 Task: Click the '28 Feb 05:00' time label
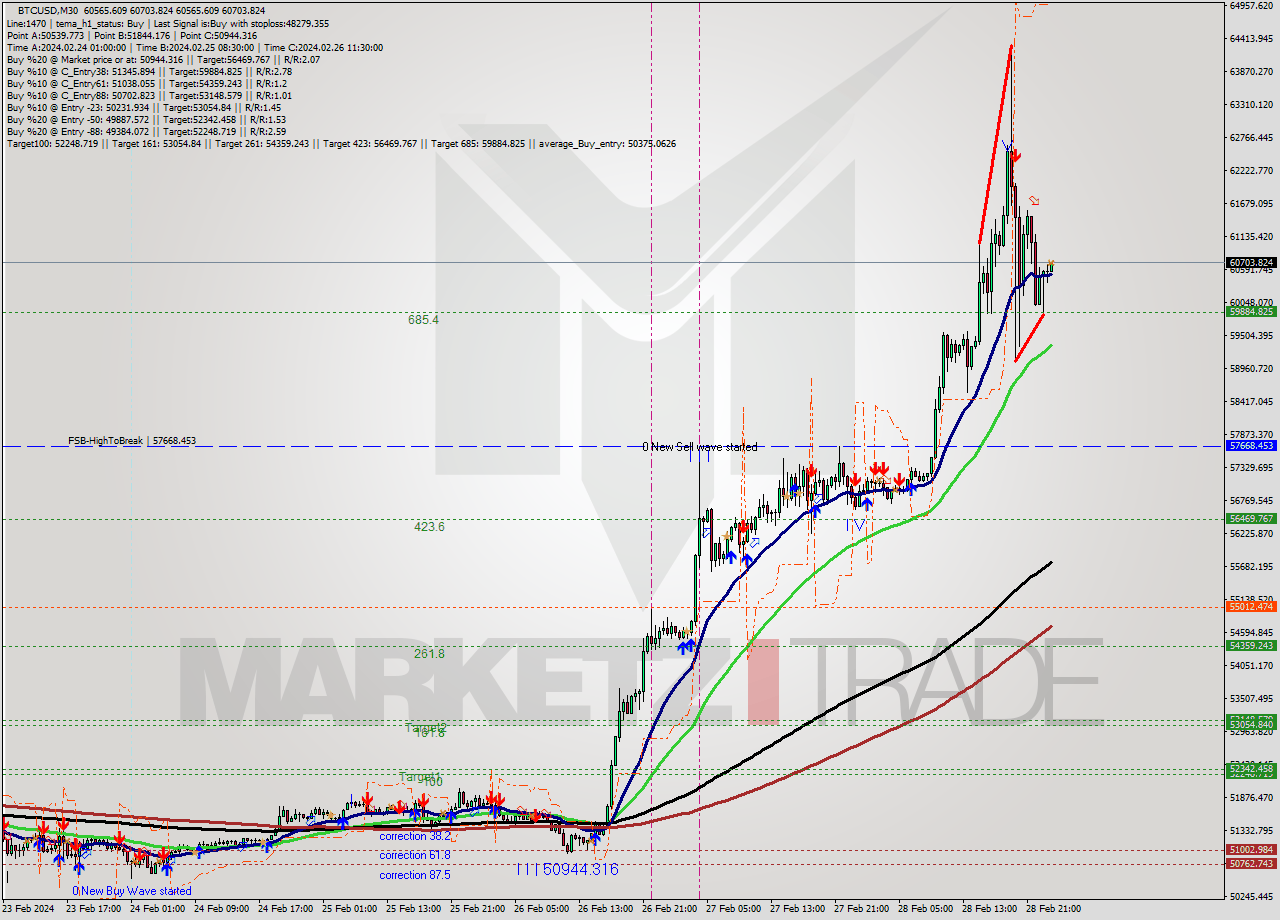click(x=925, y=910)
